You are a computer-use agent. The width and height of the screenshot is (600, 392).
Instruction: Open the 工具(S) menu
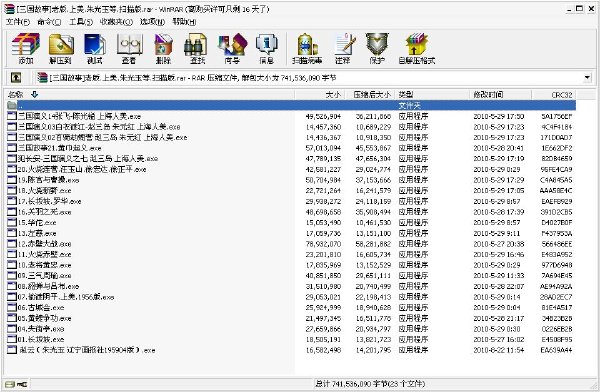(81, 22)
